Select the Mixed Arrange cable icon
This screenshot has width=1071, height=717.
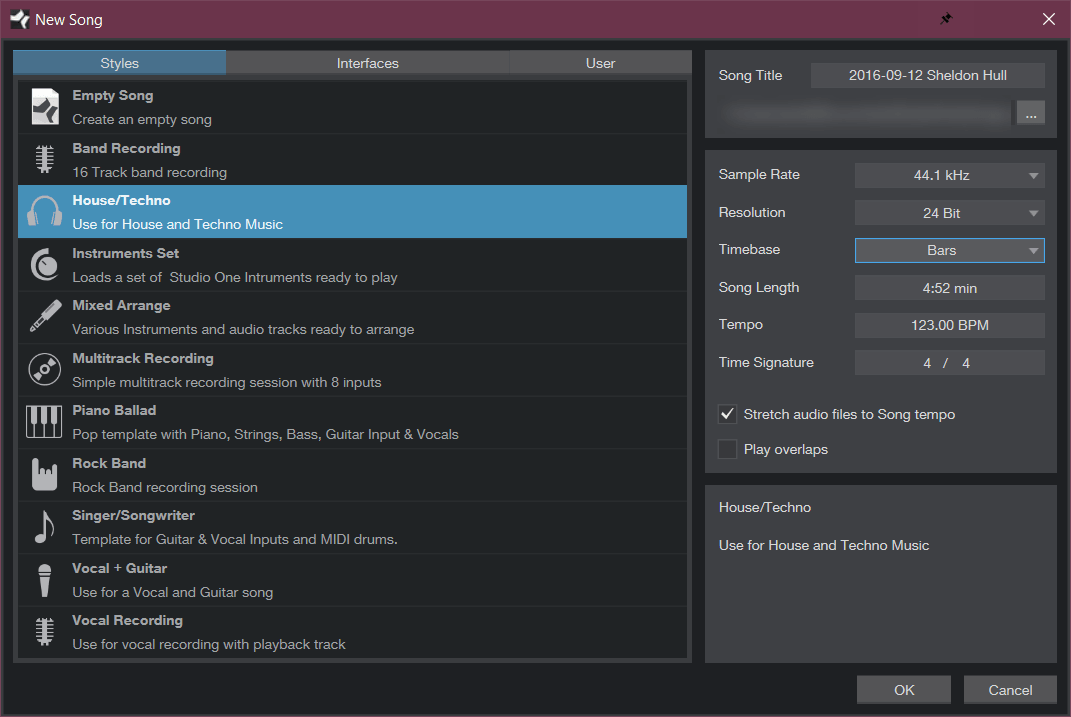click(44, 317)
